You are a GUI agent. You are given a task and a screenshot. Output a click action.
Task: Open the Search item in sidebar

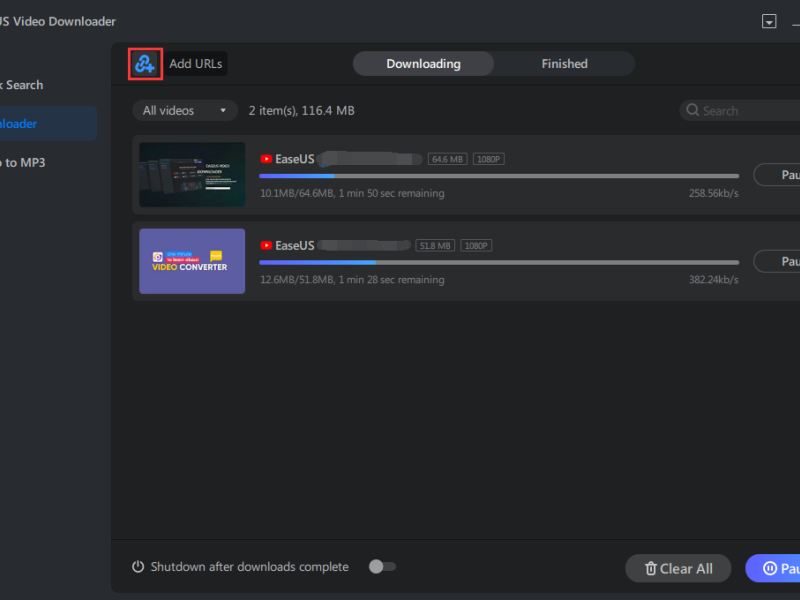[x=21, y=85]
